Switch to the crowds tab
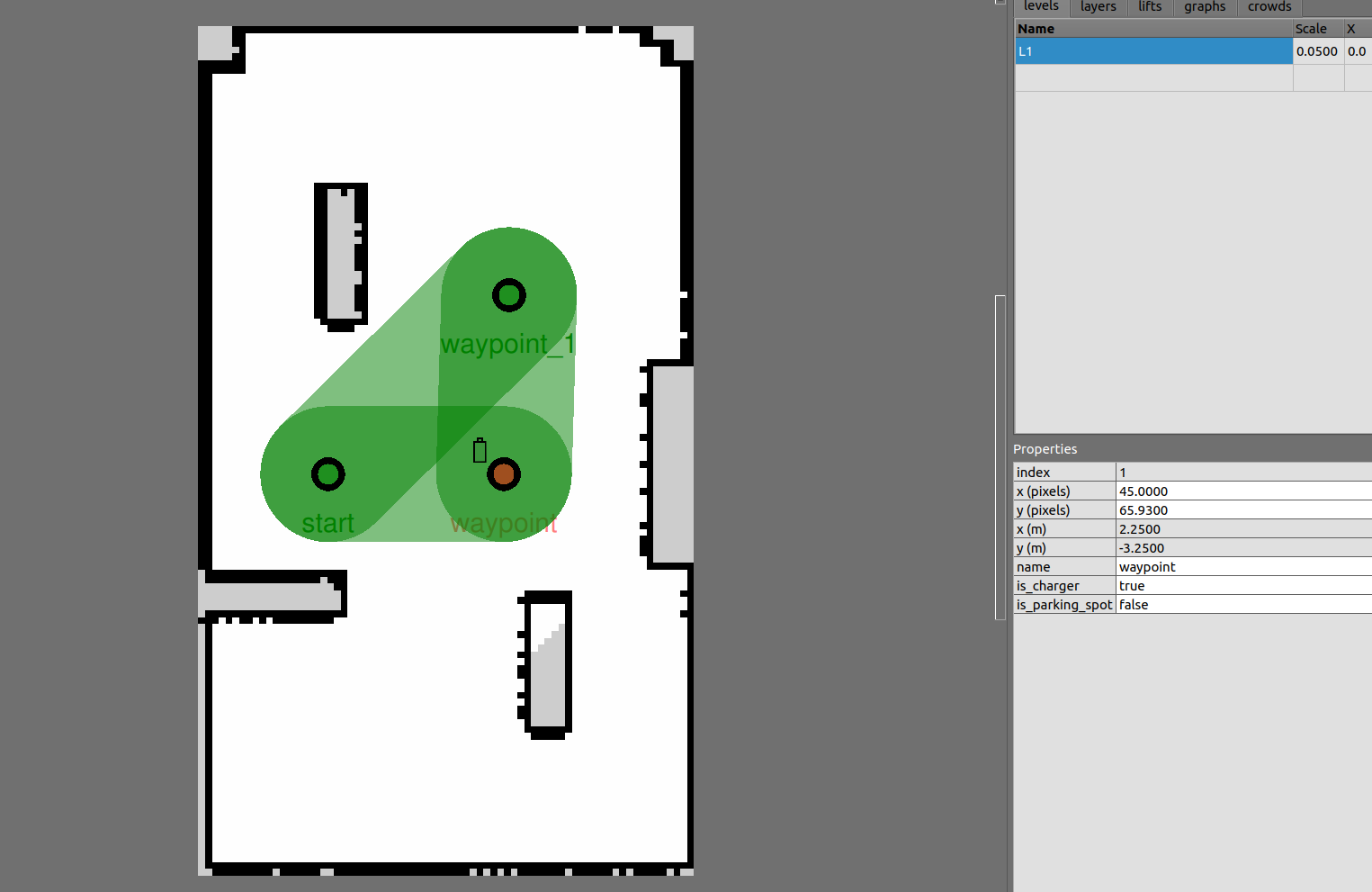 click(x=1269, y=7)
